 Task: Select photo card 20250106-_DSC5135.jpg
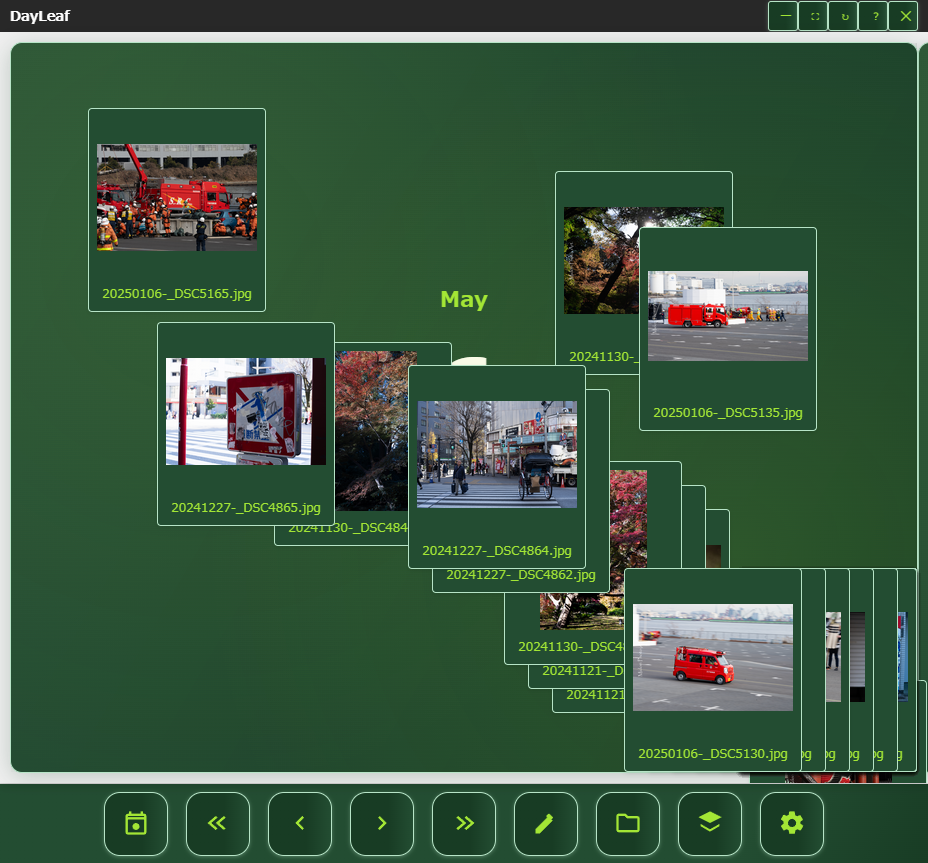tap(727, 329)
